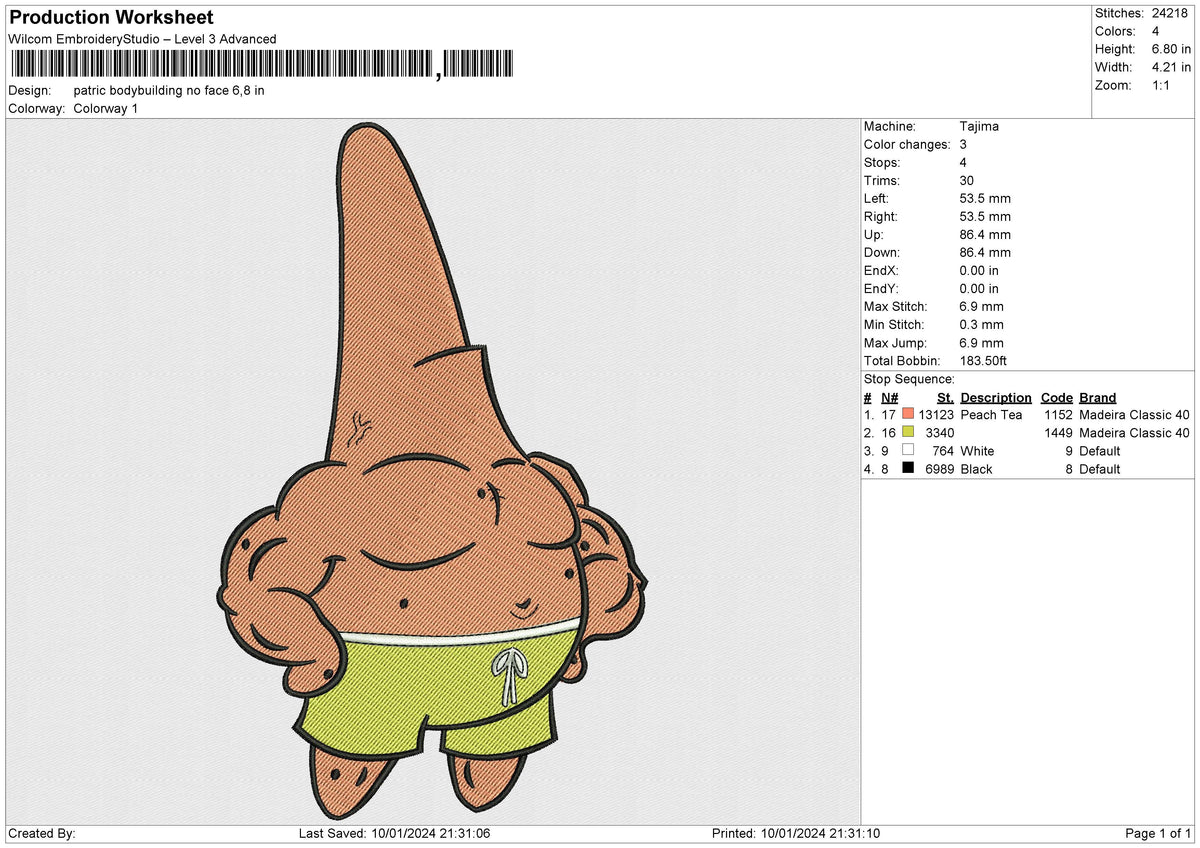The height and width of the screenshot is (848, 1200).
Task: Click the 'Brand' column header
Action: (x=1098, y=397)
